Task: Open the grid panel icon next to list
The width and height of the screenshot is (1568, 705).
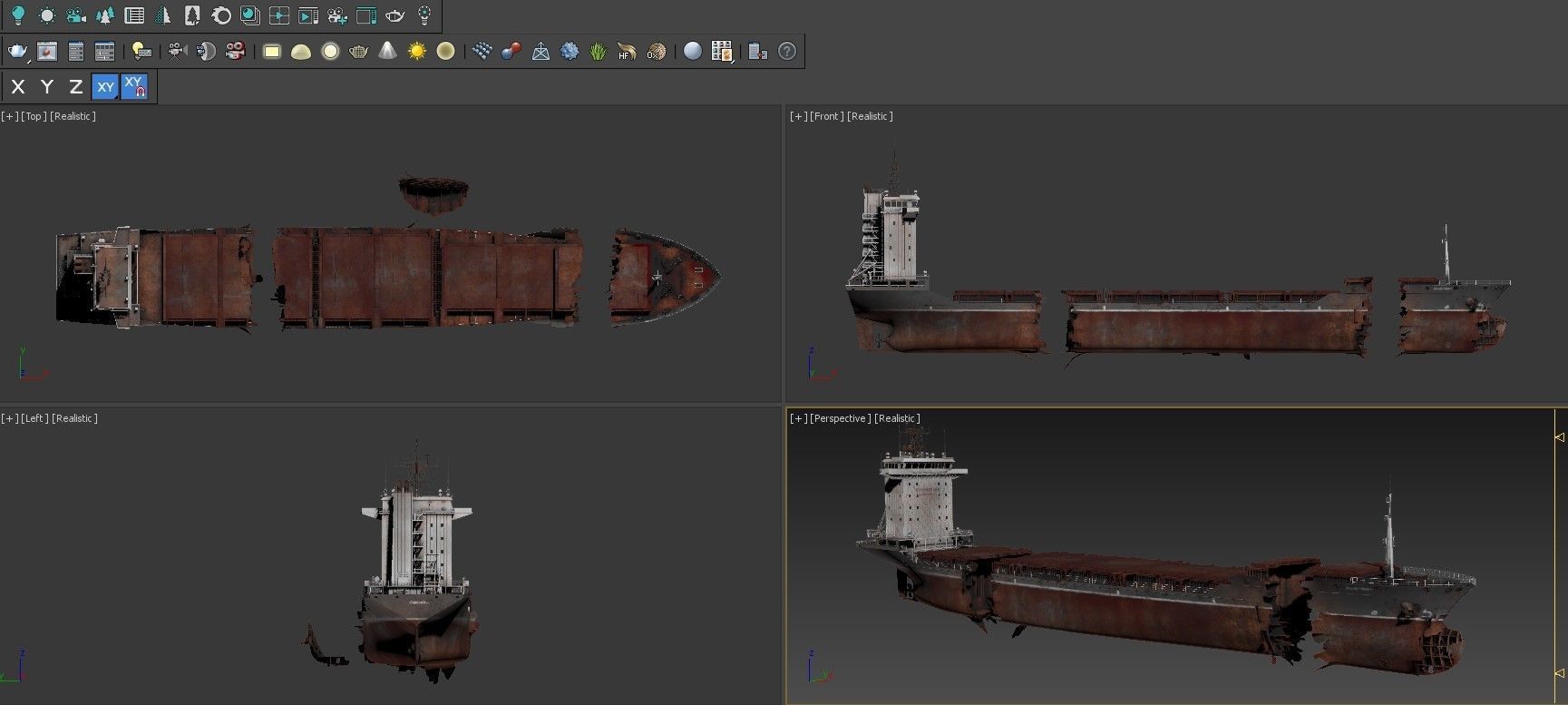Action: tap(105, 52)
